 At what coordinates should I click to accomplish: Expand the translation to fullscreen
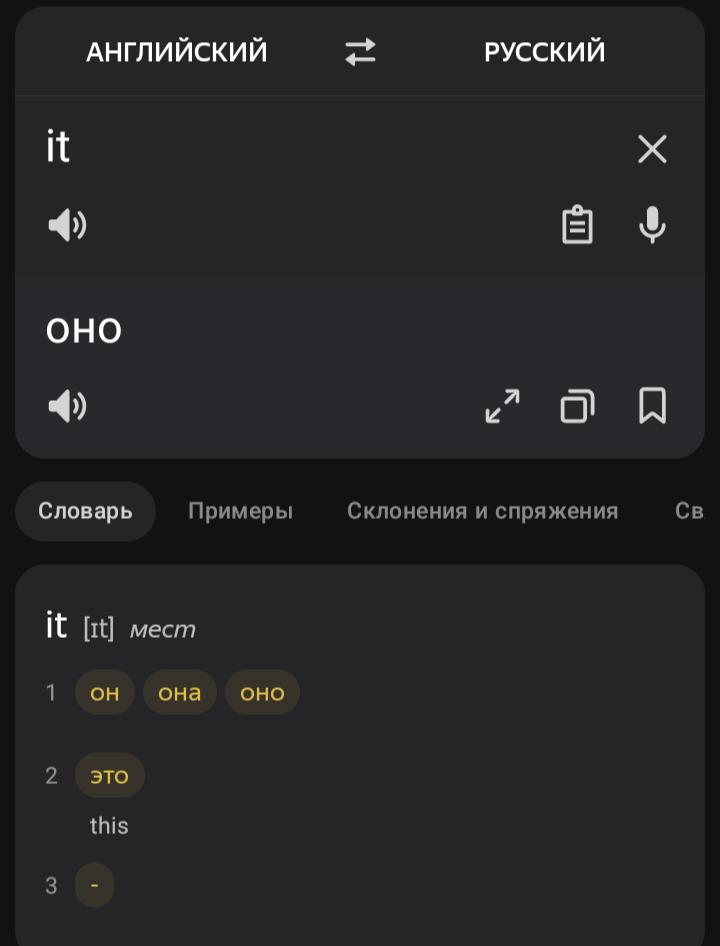(502, 406)
